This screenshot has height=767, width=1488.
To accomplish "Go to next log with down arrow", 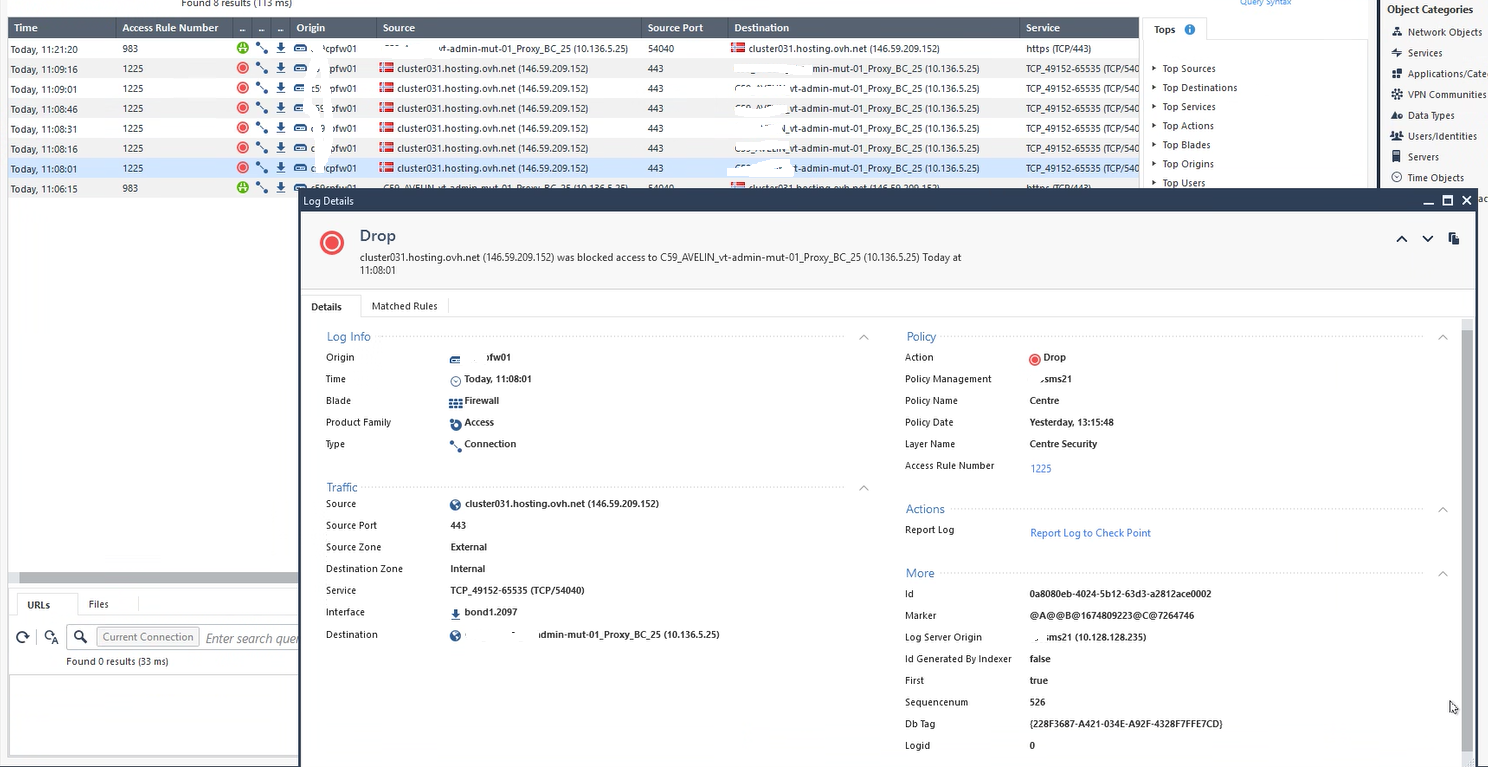I will click(1427, 239).
